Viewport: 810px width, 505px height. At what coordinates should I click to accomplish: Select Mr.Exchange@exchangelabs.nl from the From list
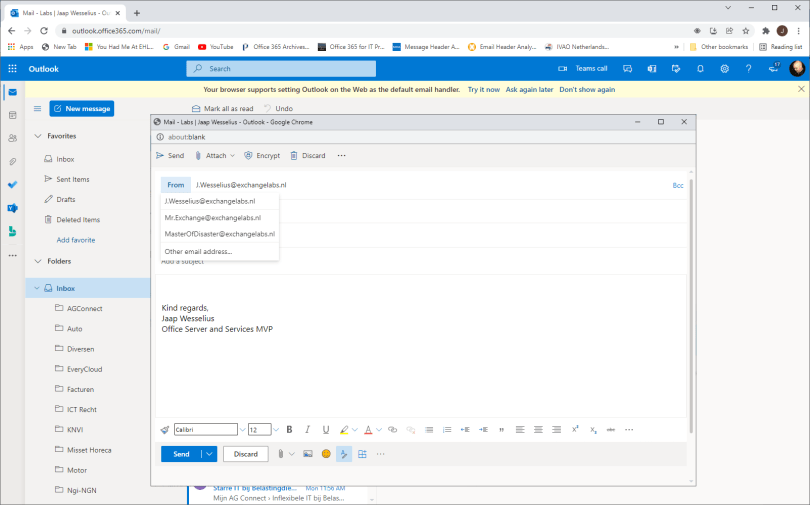(212, 217)
